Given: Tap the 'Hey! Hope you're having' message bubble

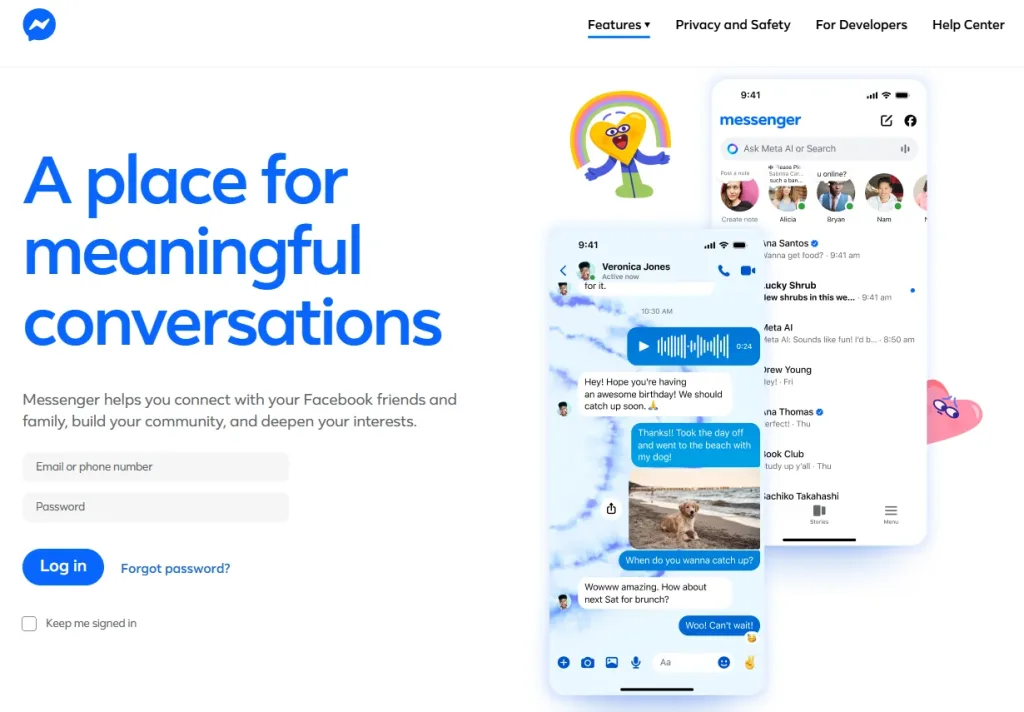Looking at the screenshot, I should click(x=654, y=394).
